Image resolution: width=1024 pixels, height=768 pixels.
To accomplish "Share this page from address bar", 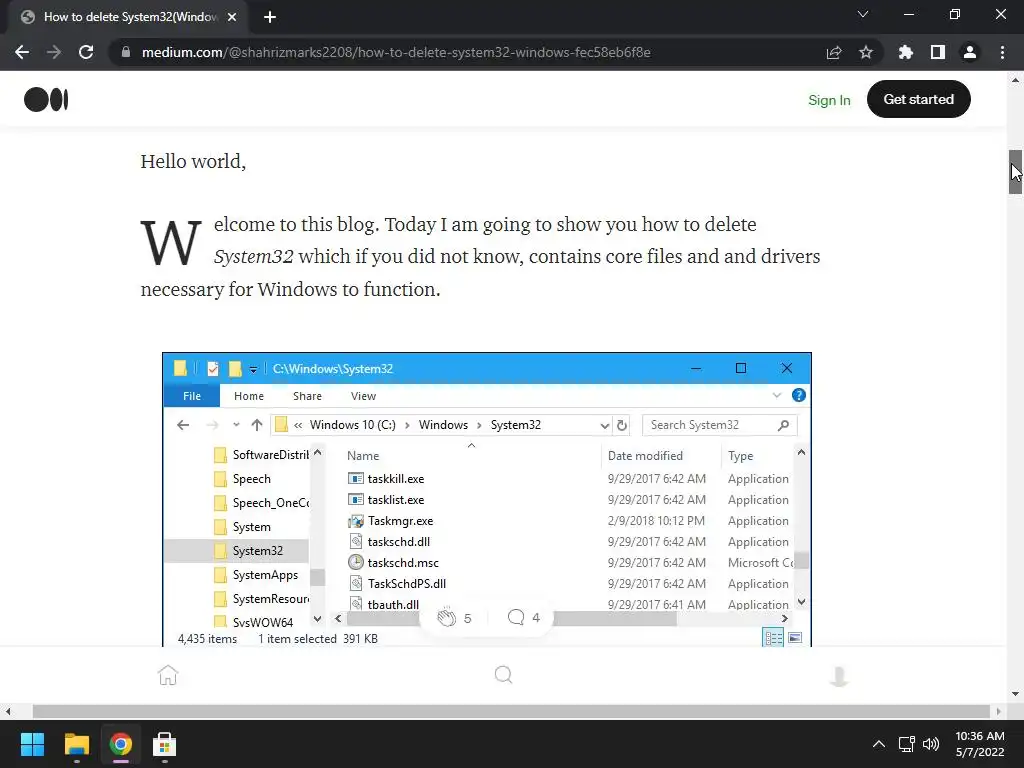I will pos(834,52).
